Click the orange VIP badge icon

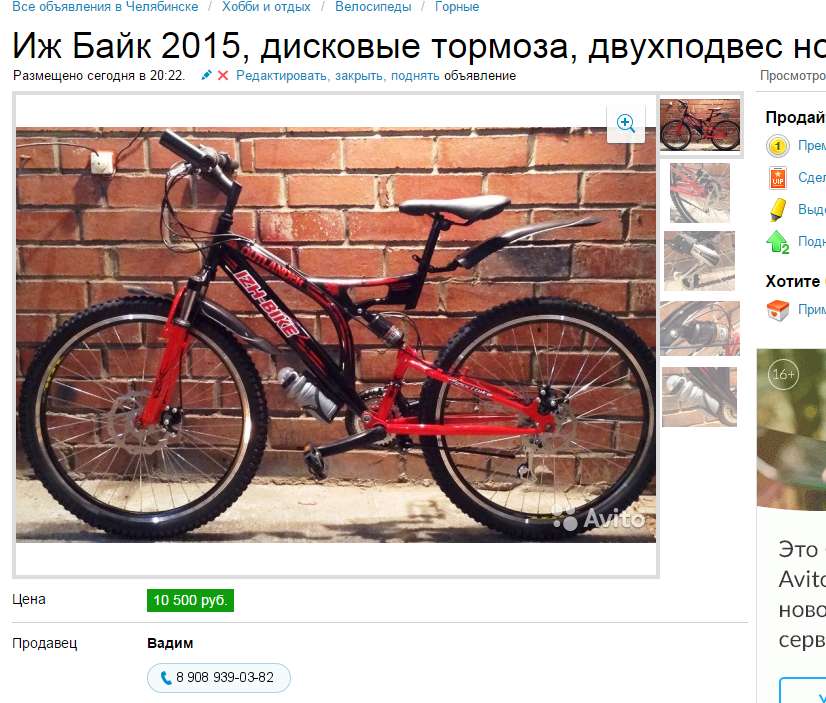(778, 178)
